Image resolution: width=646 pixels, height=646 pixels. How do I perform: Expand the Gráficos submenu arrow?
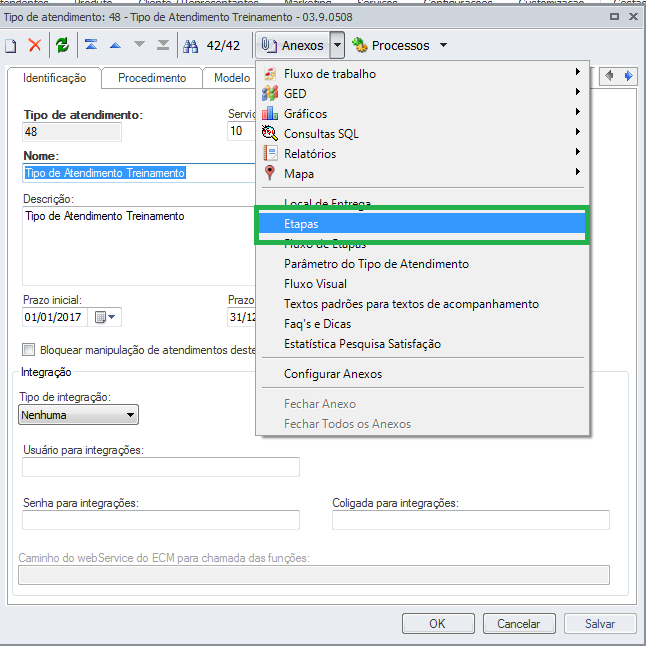pyautogui.click(x=578, y=112)
